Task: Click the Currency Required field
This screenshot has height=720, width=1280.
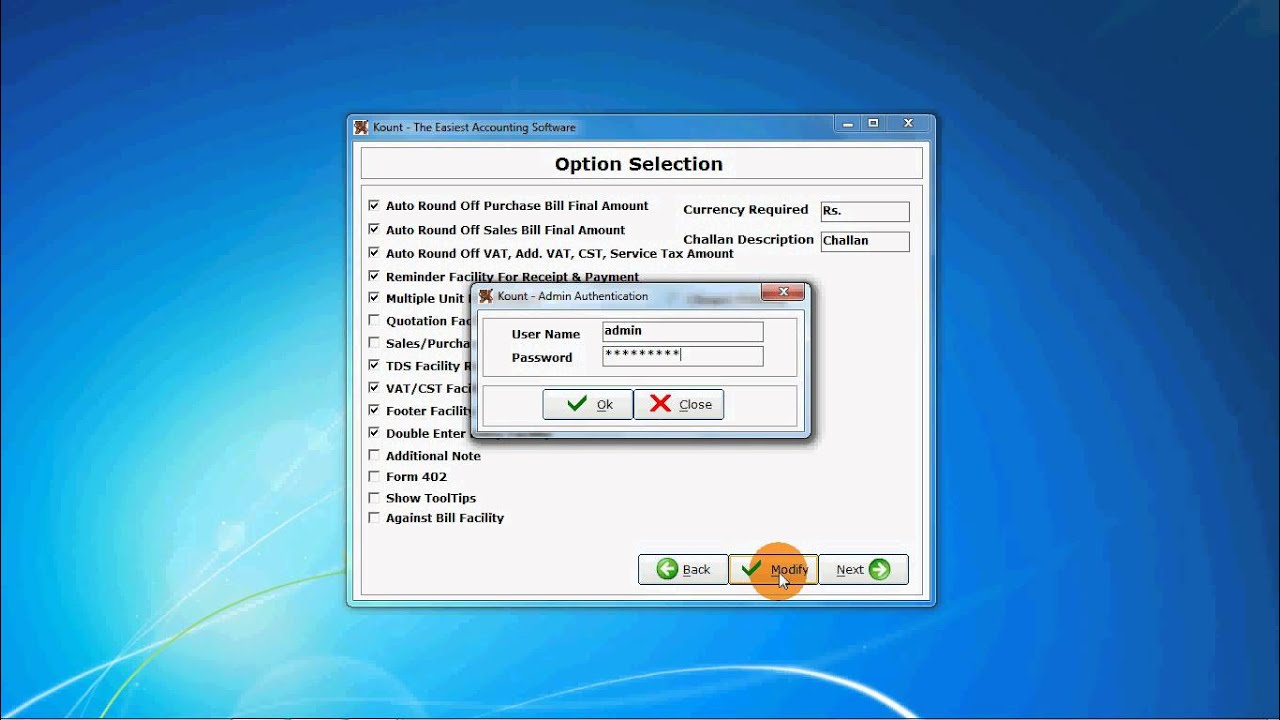Action: tap(865, 211)
